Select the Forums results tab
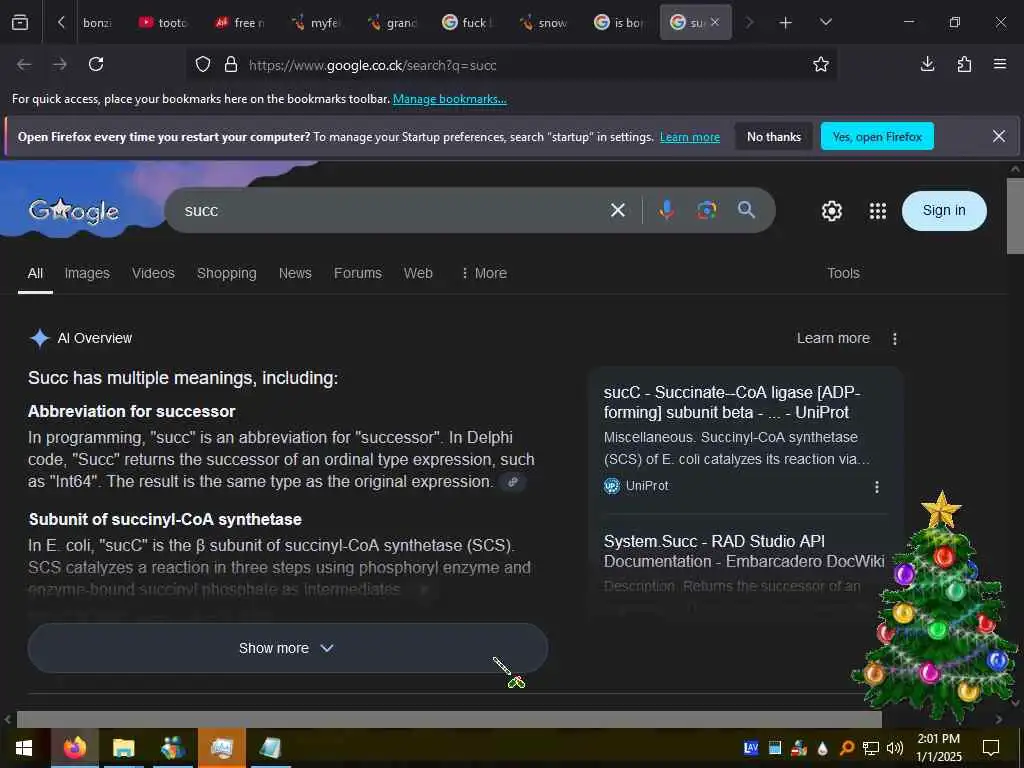Screen dimensions: 1024x768 click(357, 273)
